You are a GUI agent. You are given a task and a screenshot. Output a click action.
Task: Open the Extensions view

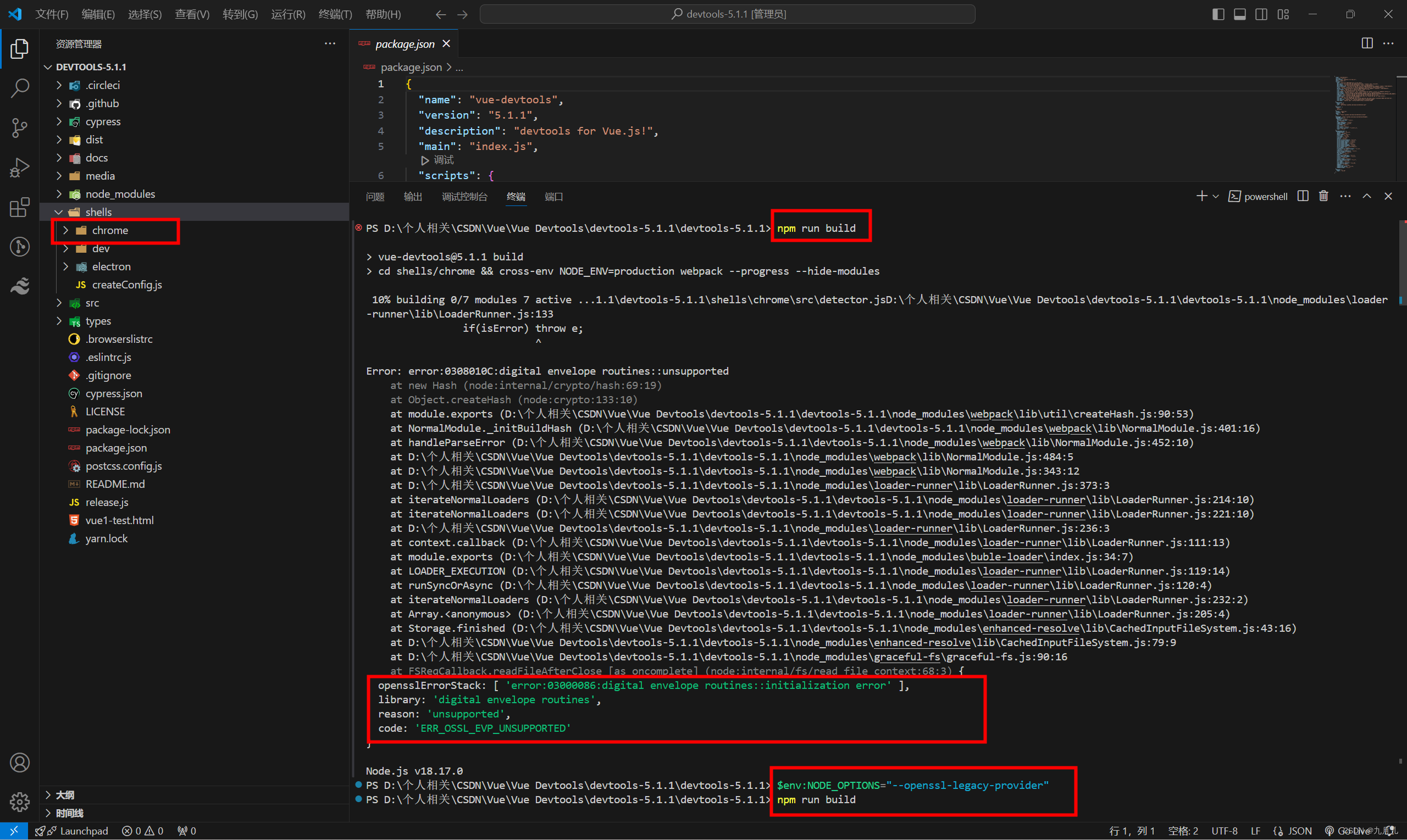(x=20, y=208)
